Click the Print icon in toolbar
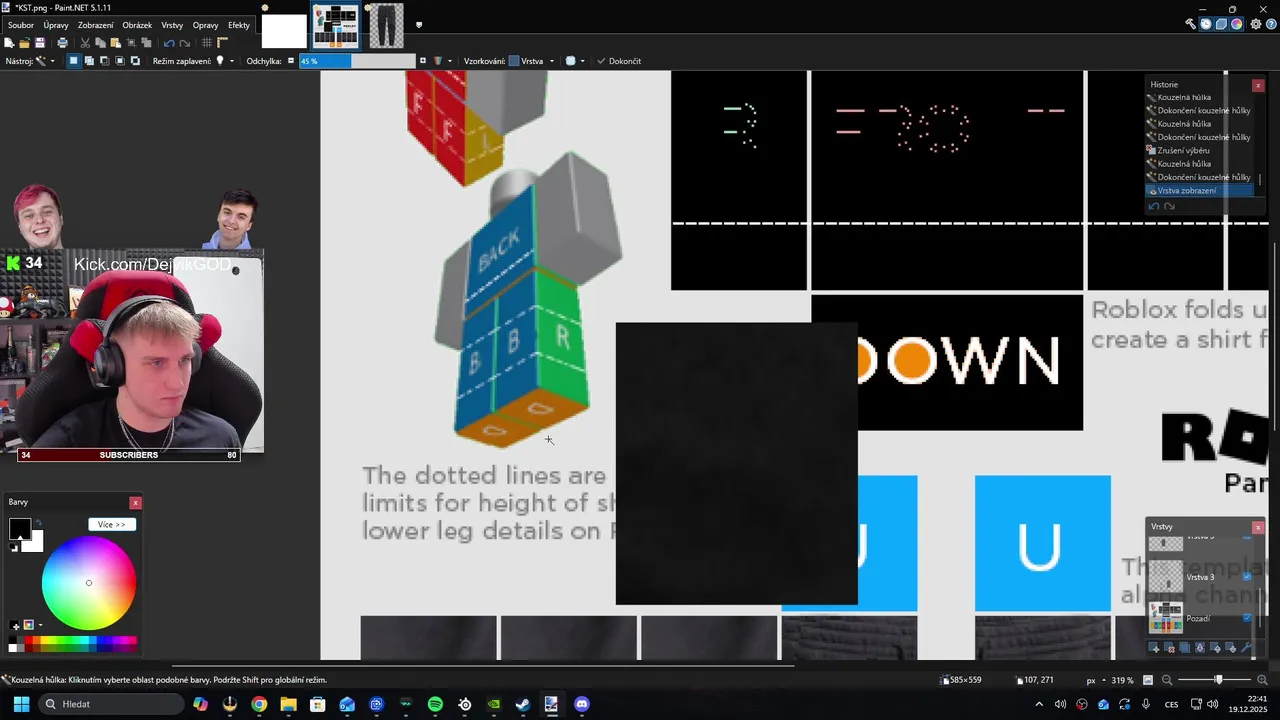Screen dimensions: 1280x720 coord(62,43)
